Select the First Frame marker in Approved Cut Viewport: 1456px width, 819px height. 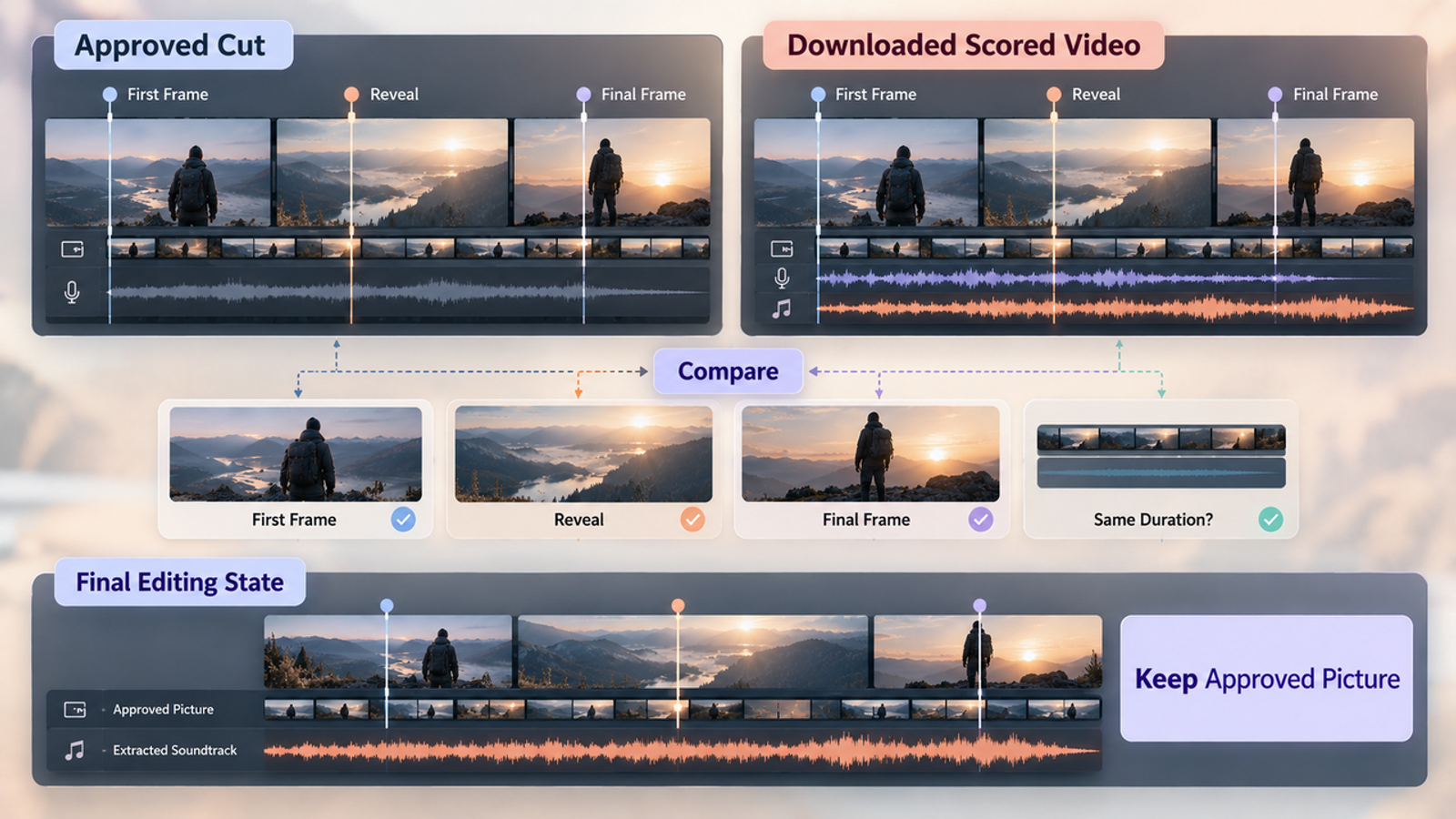(109, 94)
